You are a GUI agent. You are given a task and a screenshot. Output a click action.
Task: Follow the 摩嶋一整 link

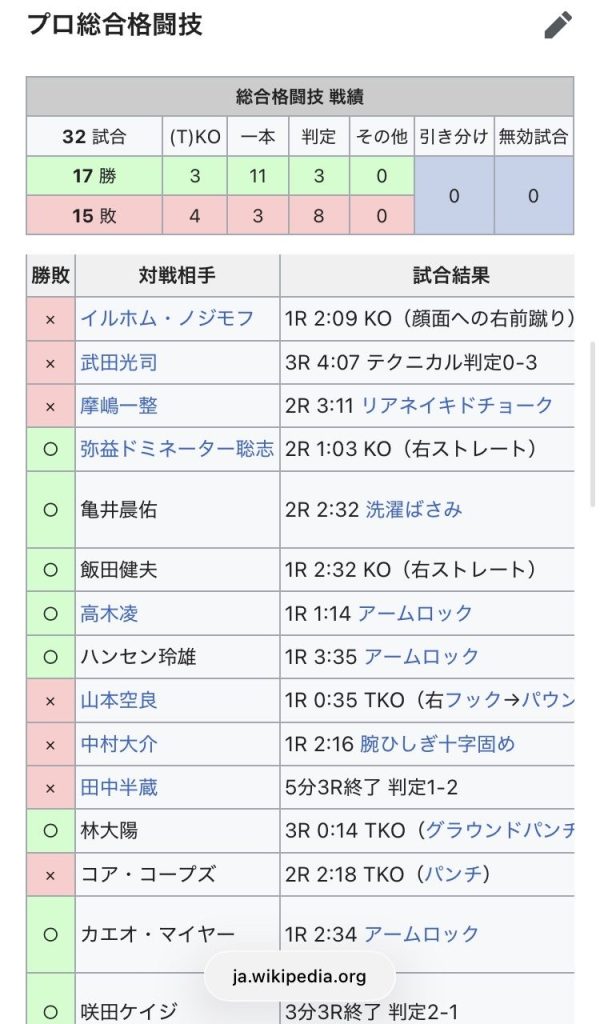(x=119, y=405)
